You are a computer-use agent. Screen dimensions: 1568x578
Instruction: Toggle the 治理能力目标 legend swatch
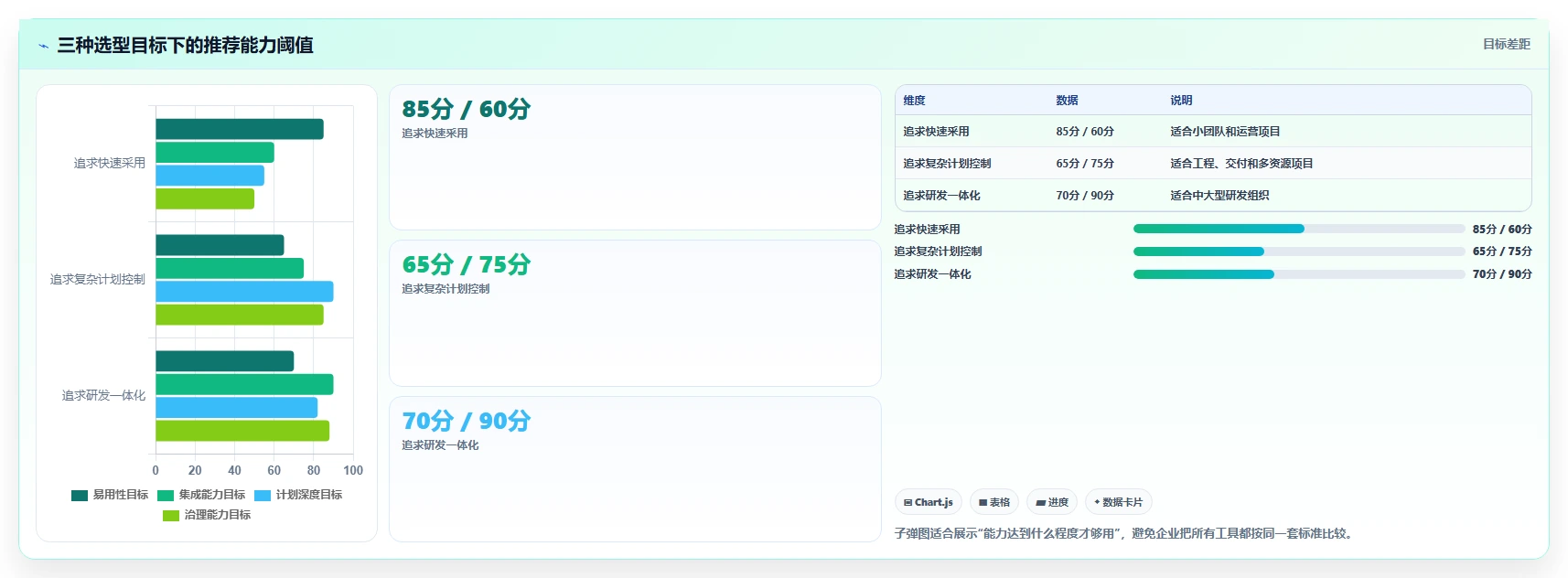pyautogui.click(x=171, y=515)
